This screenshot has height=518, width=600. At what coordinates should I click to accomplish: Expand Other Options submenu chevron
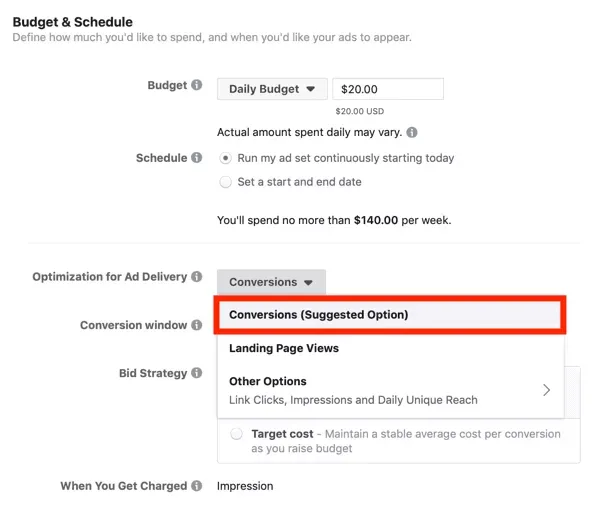point(546,390)
